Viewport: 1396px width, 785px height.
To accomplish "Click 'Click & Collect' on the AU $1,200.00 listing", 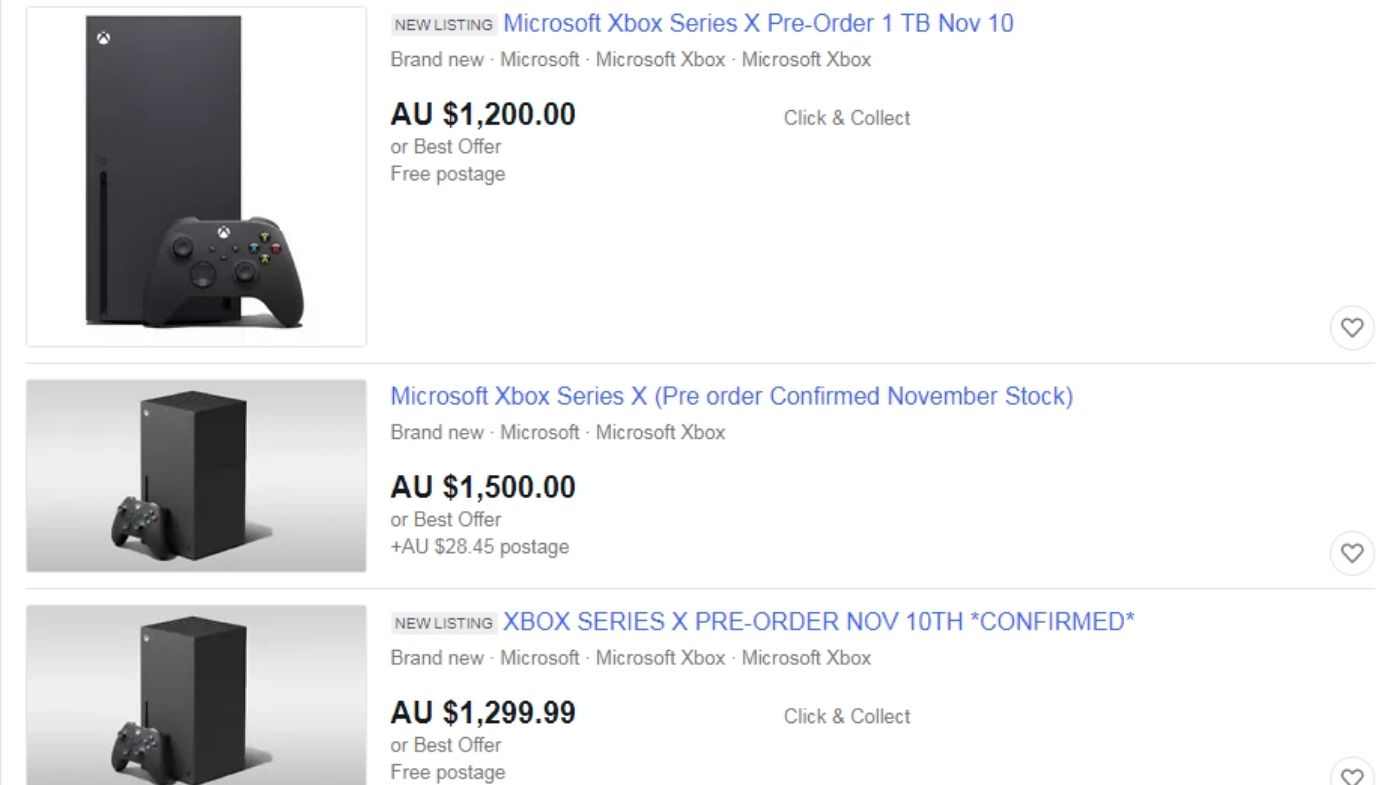I will point(847,118).
